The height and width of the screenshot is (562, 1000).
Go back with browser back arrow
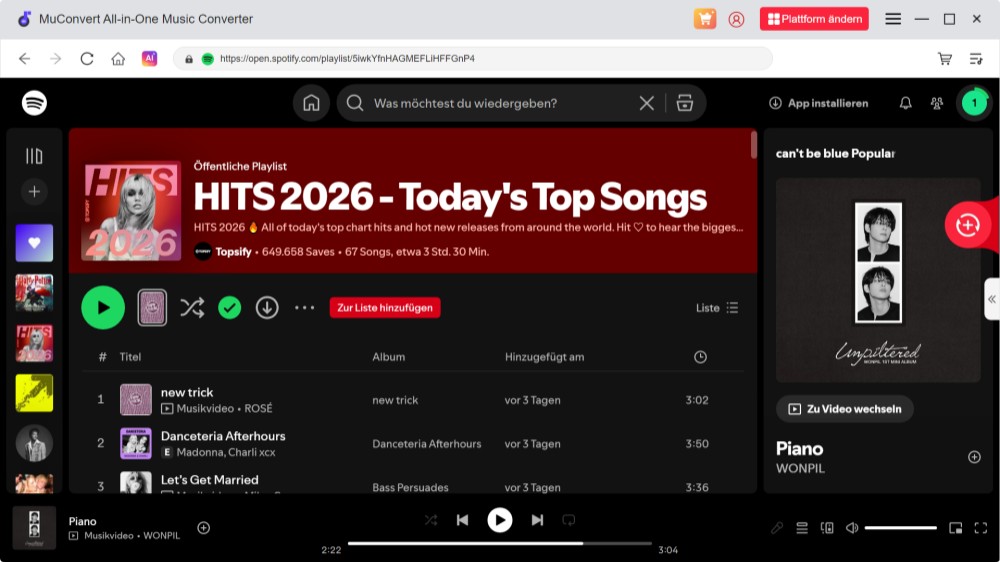[24, 59]
